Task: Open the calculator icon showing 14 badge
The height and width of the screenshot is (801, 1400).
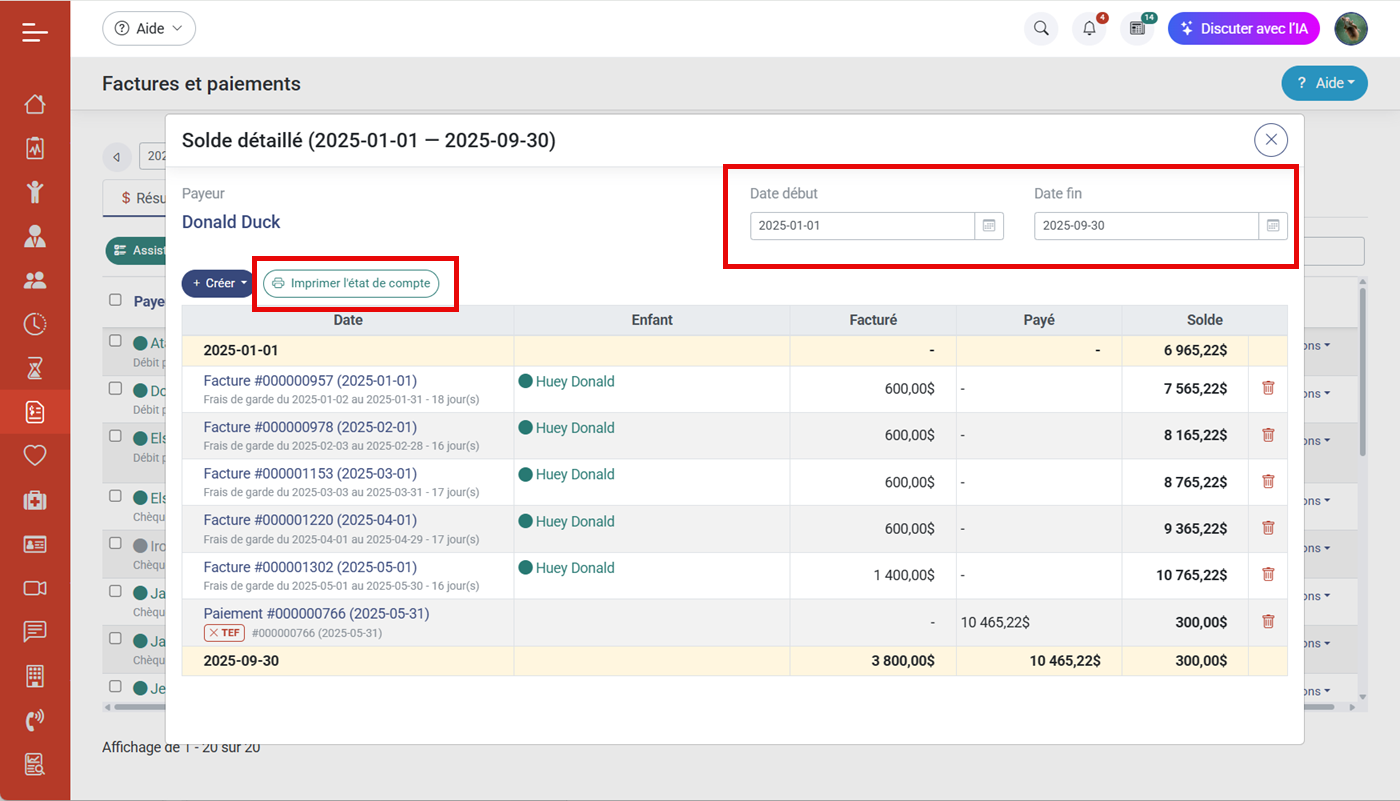Action: [1137, 28]
